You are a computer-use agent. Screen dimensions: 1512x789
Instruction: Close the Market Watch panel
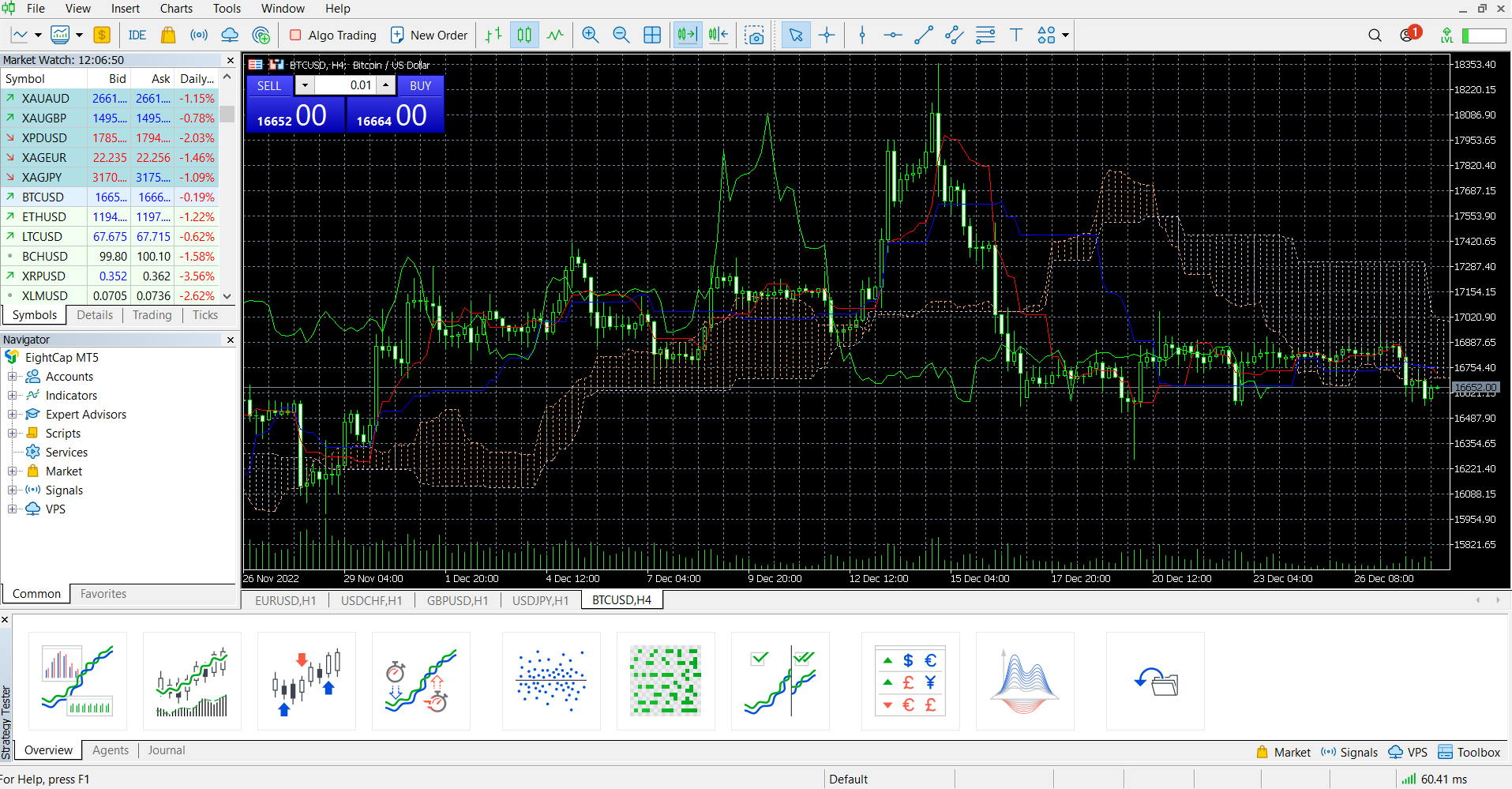(231, 60)
